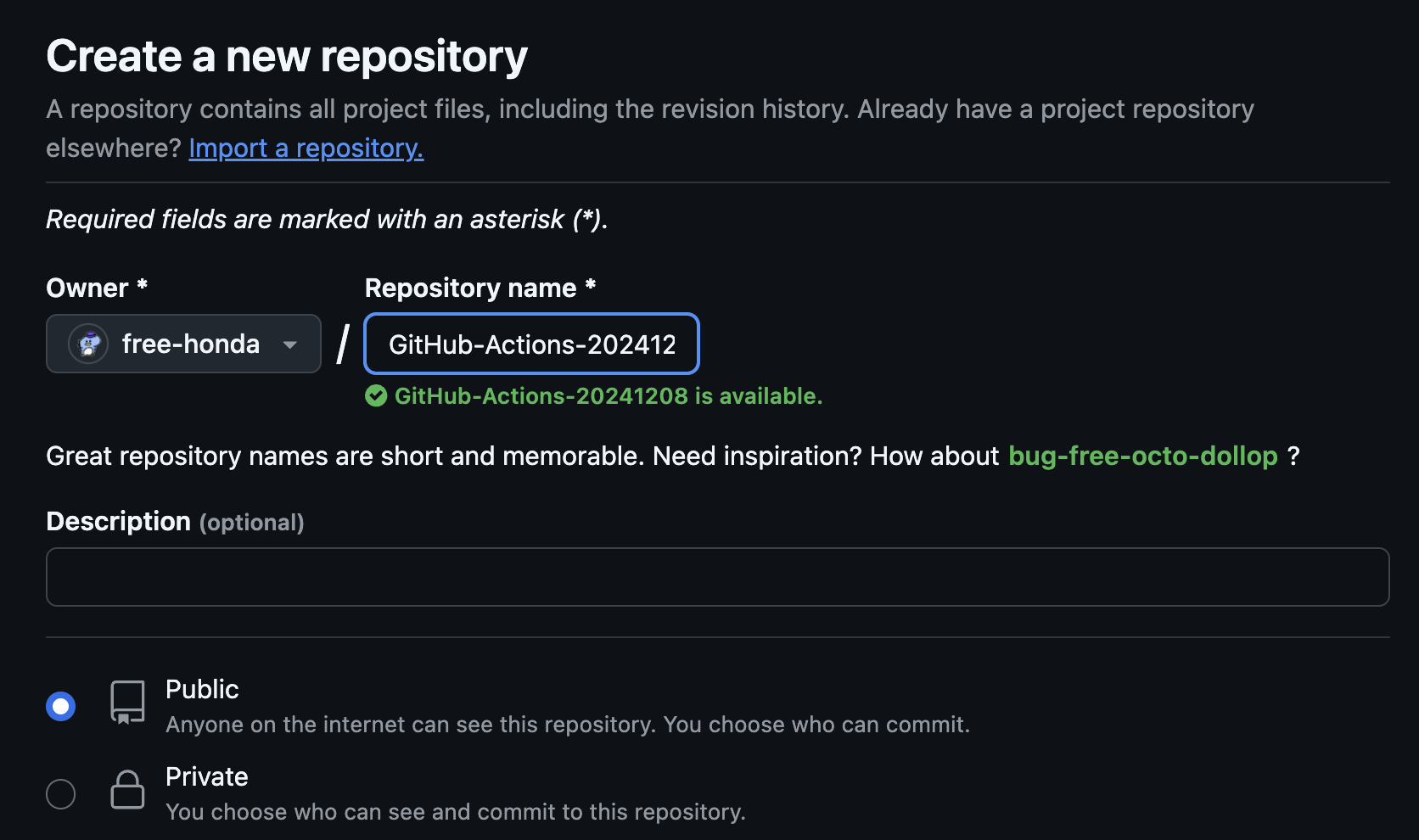Click the repository visibility book glyph
Screen dimensions: 1419x840
click(126, 702)
